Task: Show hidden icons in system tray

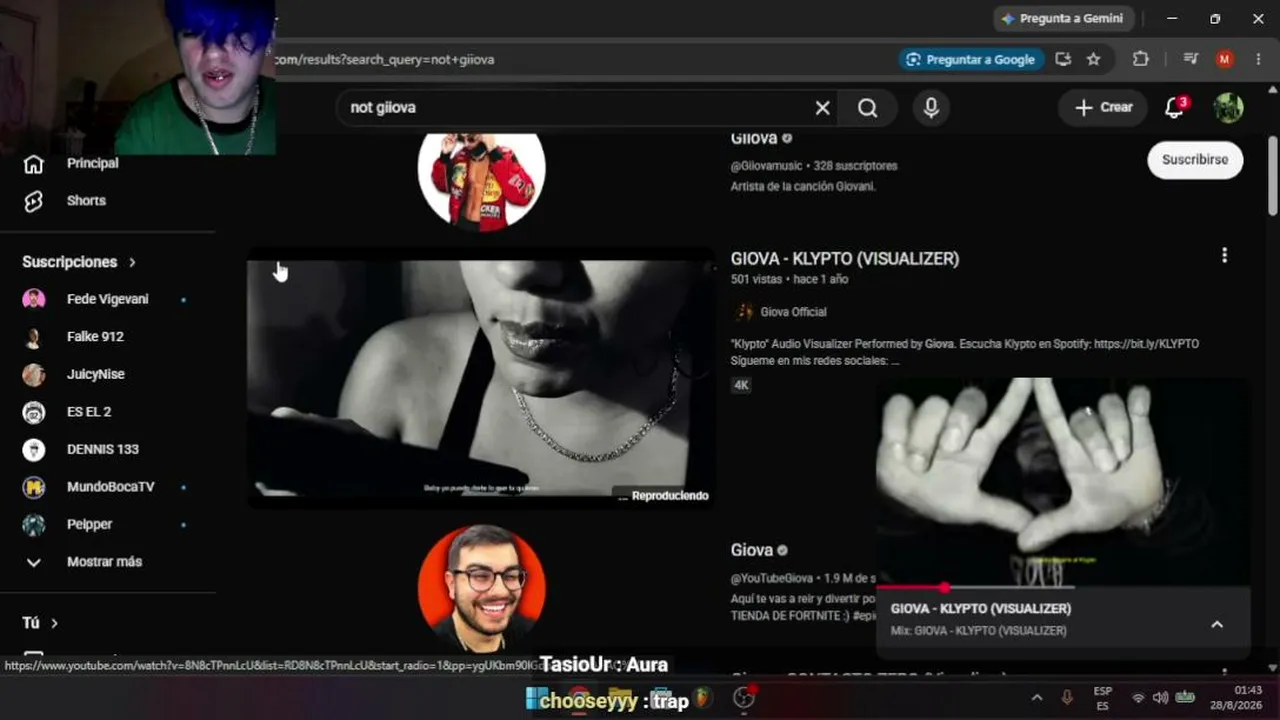Action: coord(1037,698)
